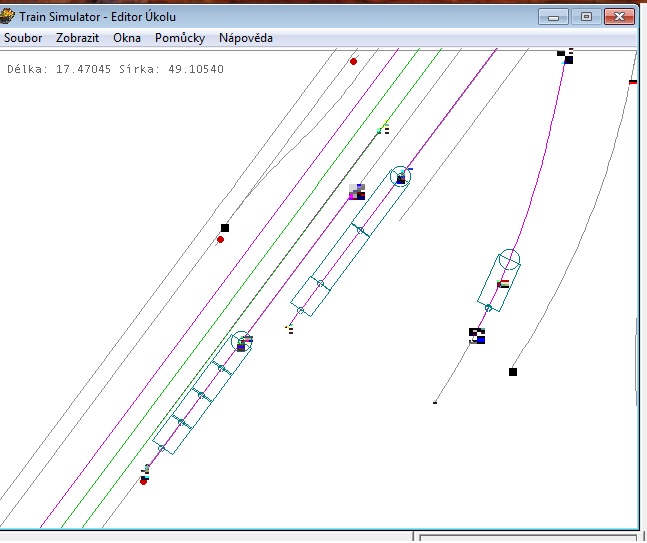Screen dimensions: 647x543
Task: Click the small yellow-green signal marker near top tracks
Action: [x=382, y=127]
